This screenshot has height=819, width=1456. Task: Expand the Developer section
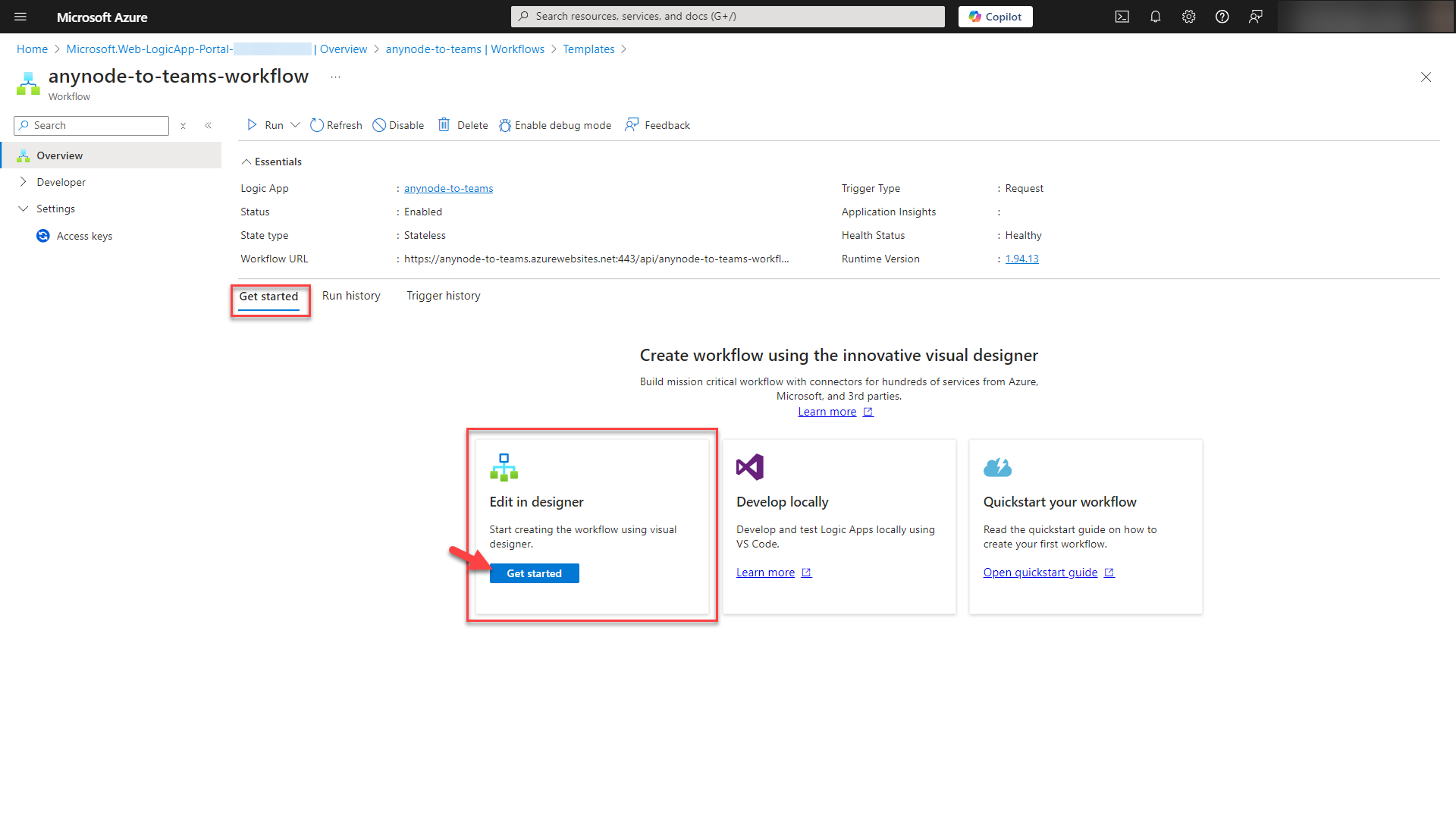pos(61,181)
